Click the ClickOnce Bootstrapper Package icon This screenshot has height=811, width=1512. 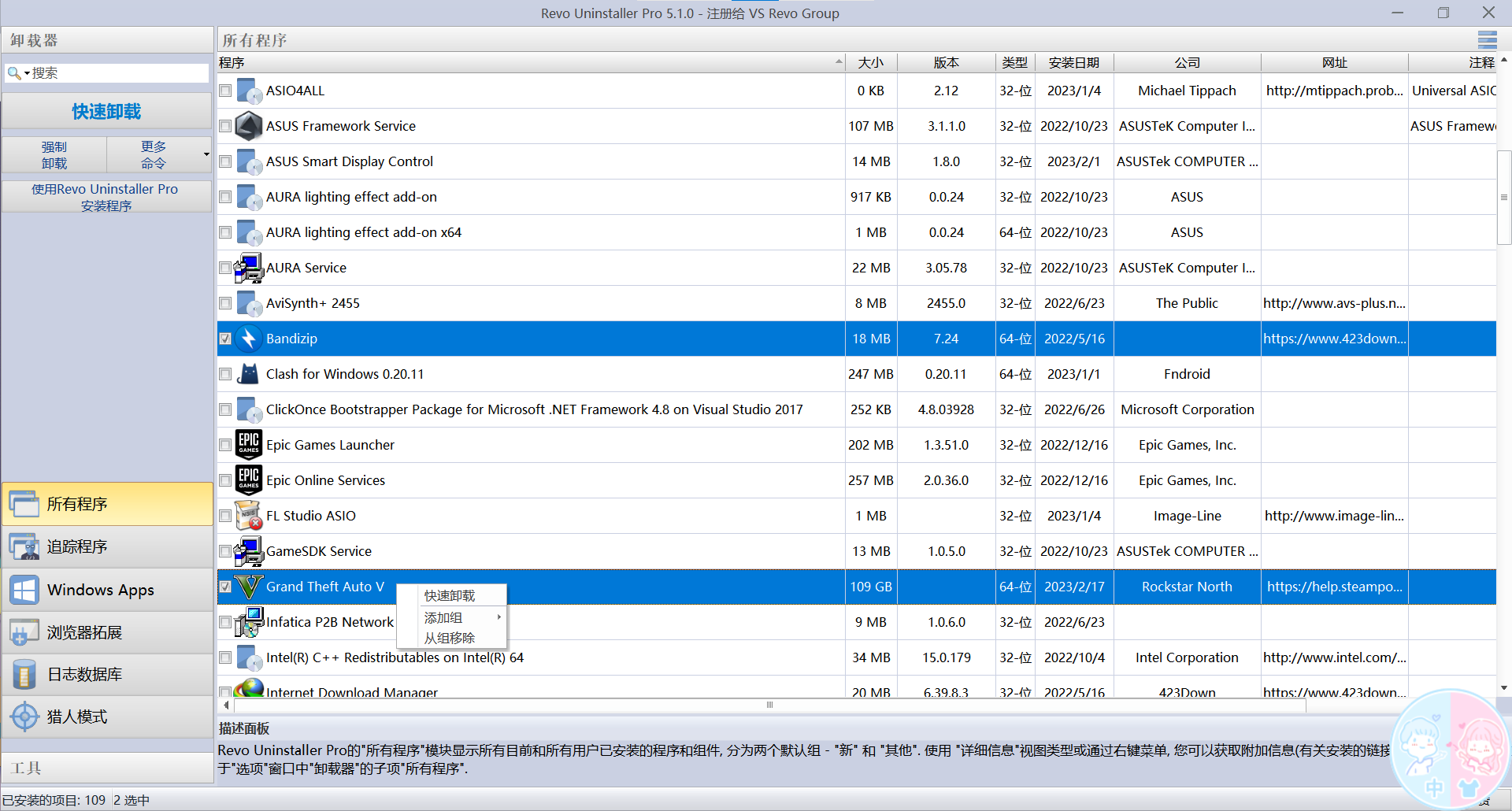[x=249, y=409]
